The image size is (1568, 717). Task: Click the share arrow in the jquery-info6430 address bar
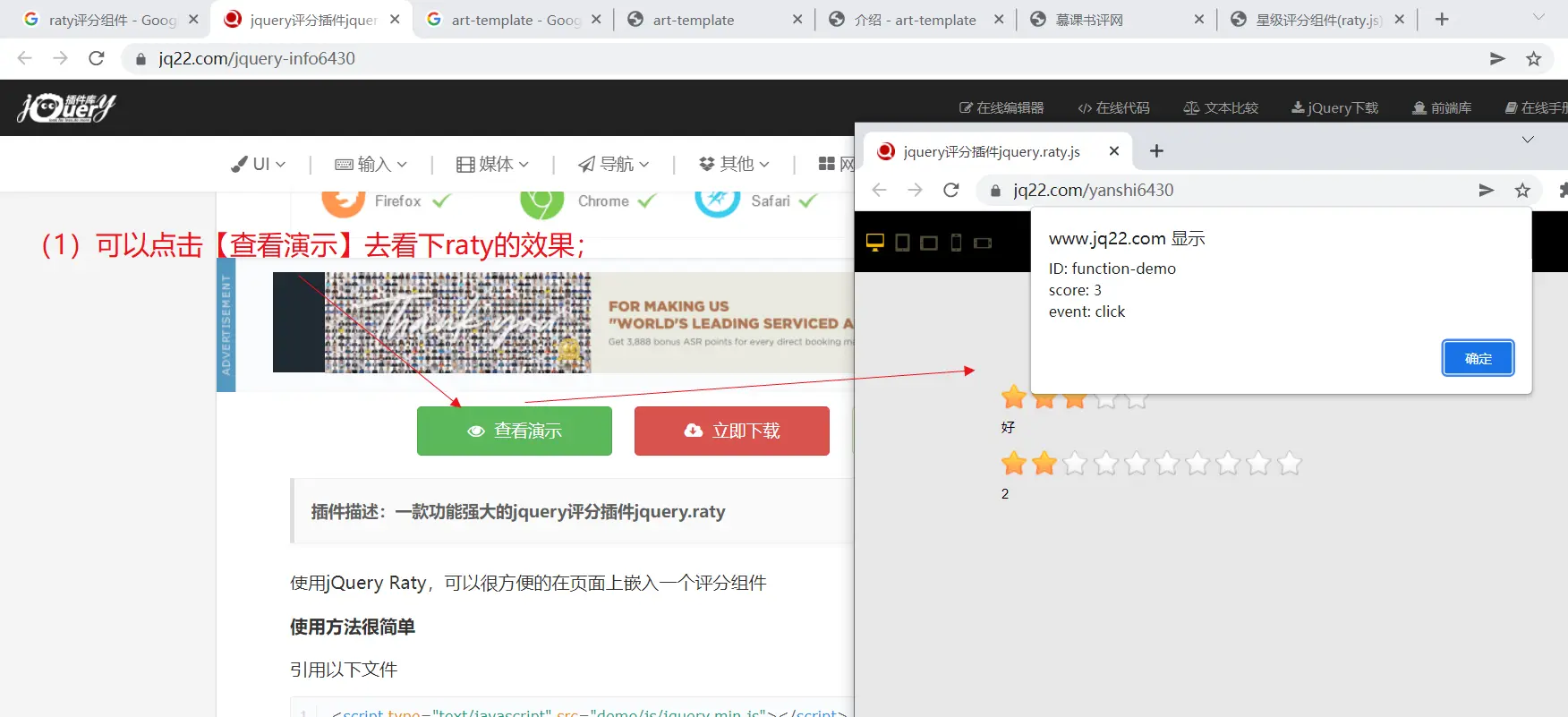coord(1497,58)
